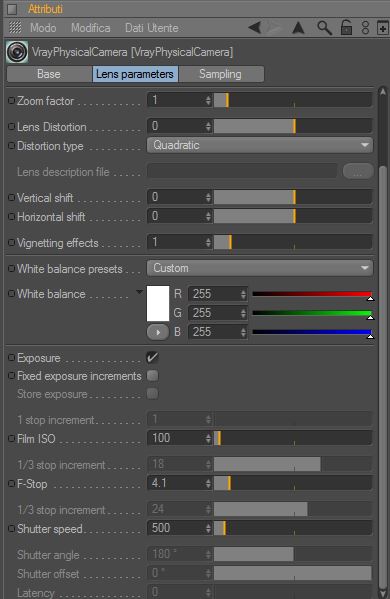Open the Dati Utente menu
This screenshot has height=599, width=390.
point(152,28)
